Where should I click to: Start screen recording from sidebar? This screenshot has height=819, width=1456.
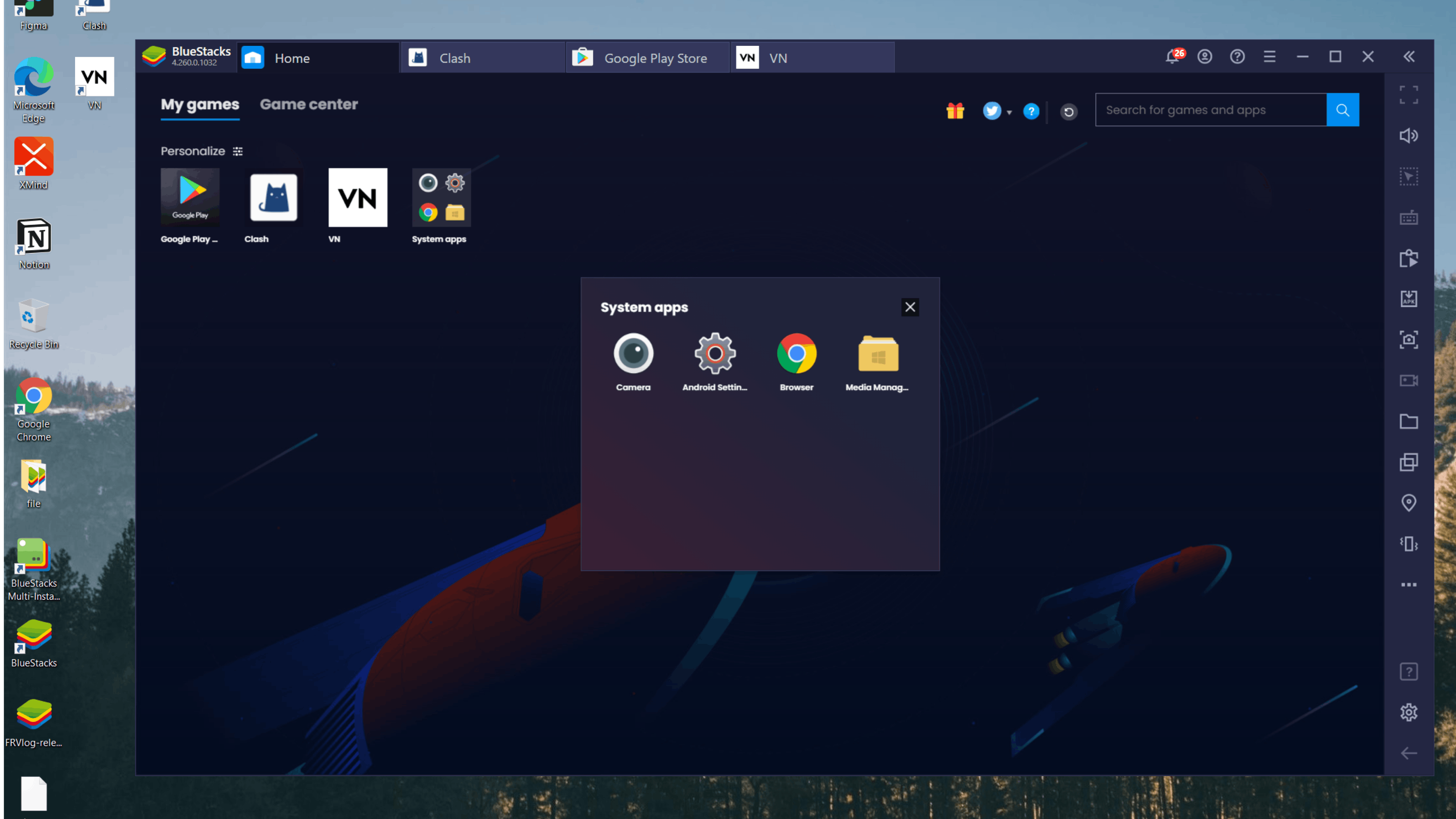pos(1409,380)
